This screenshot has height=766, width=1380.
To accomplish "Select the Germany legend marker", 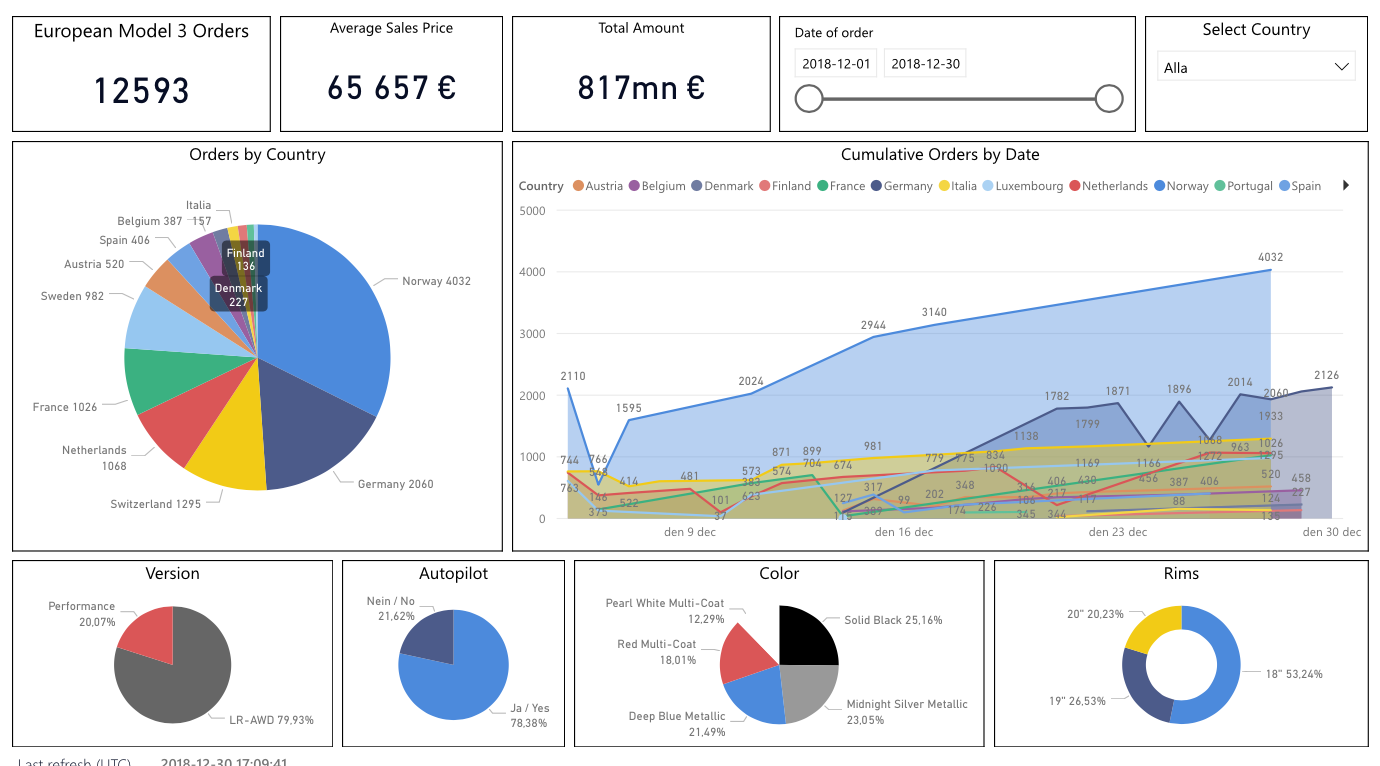I will tap(876, 186).
